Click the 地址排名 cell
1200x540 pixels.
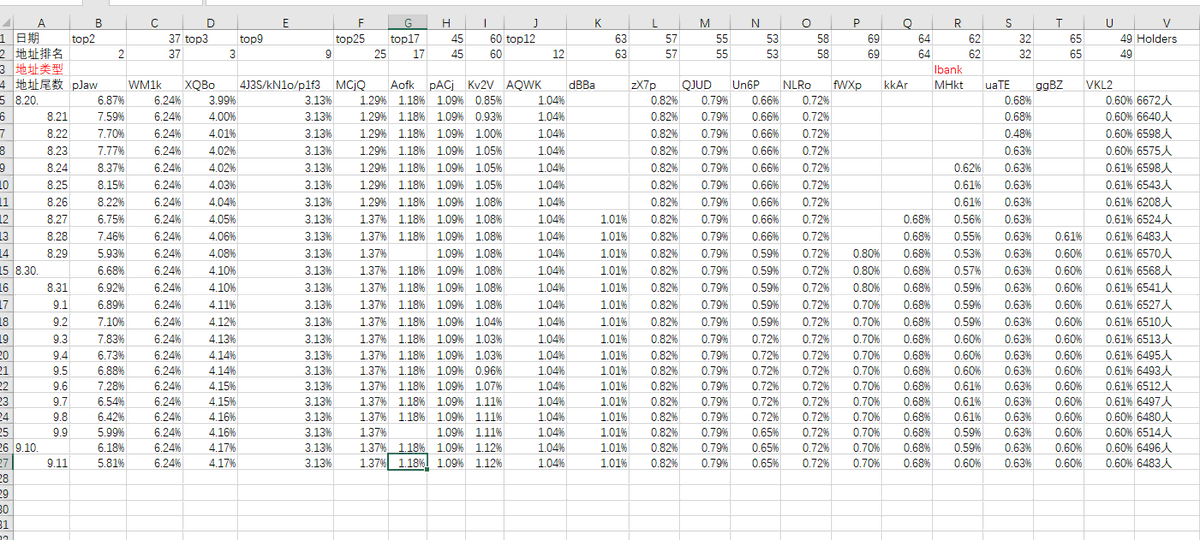click(41, 54)
